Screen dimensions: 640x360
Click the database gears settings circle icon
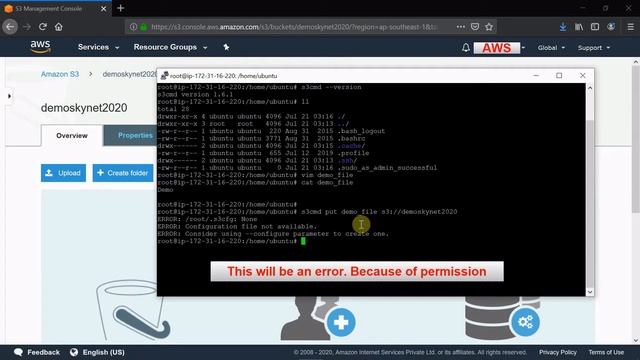[525, 322]
